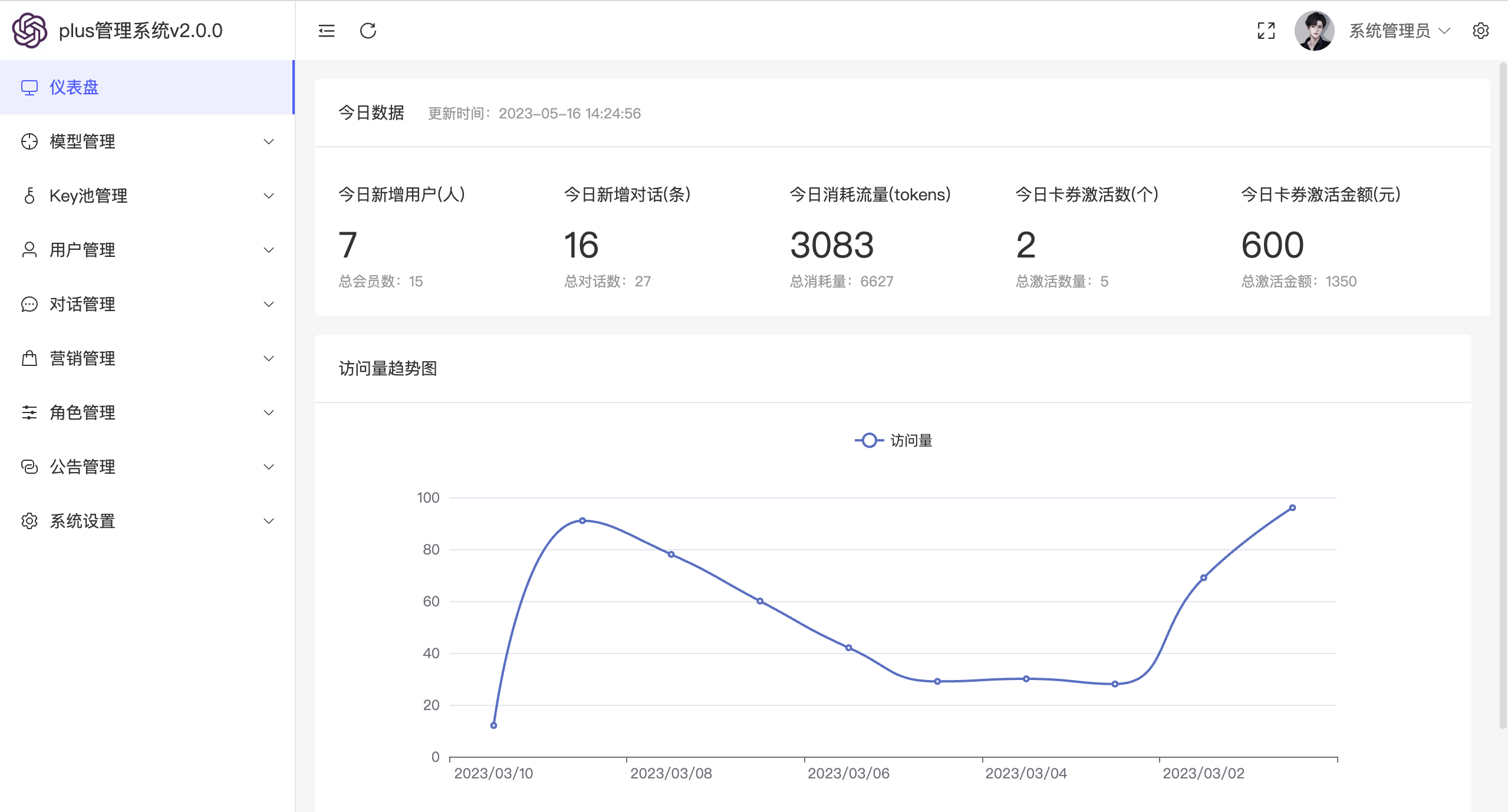Open the 角色管理 menu item
The width and height of the screenshot is (1508, 812).
coord(83,412)
